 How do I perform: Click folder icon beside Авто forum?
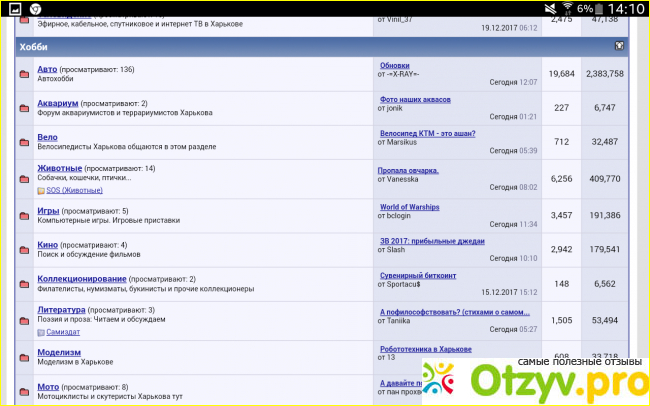tap(24, 74)
